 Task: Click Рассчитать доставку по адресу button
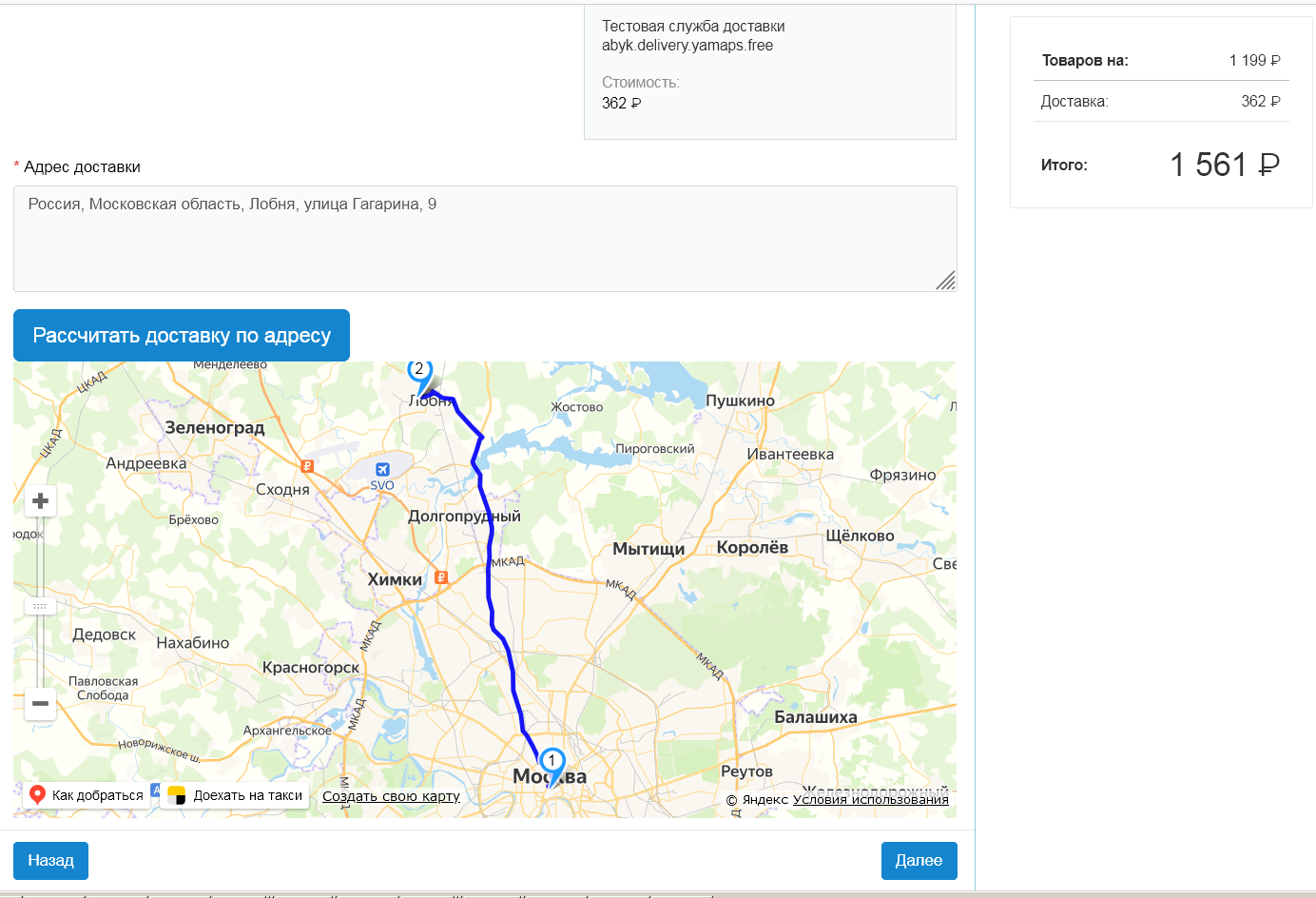[182, 335]
